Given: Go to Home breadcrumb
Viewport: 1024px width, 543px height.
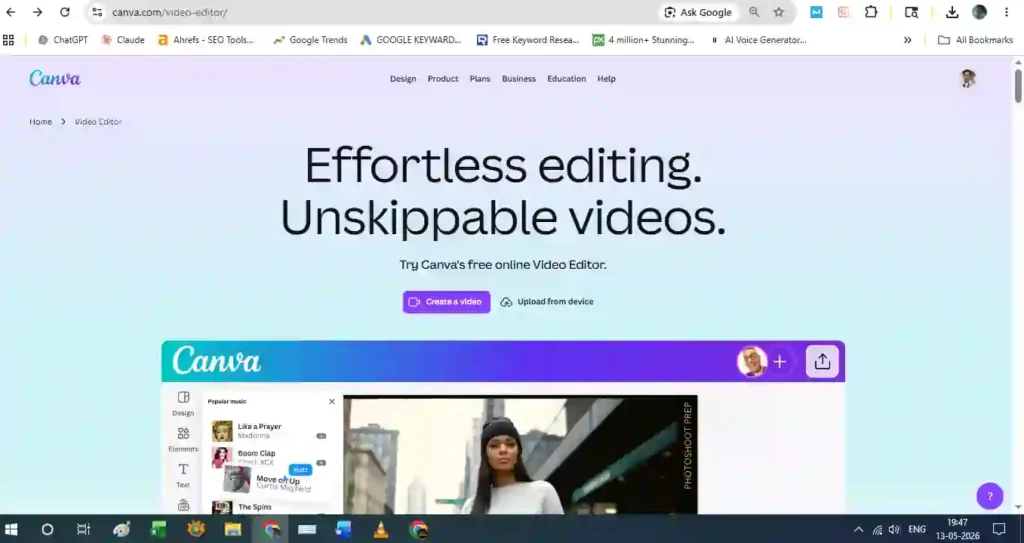Looking at the screenshot, I should [40, 122].
